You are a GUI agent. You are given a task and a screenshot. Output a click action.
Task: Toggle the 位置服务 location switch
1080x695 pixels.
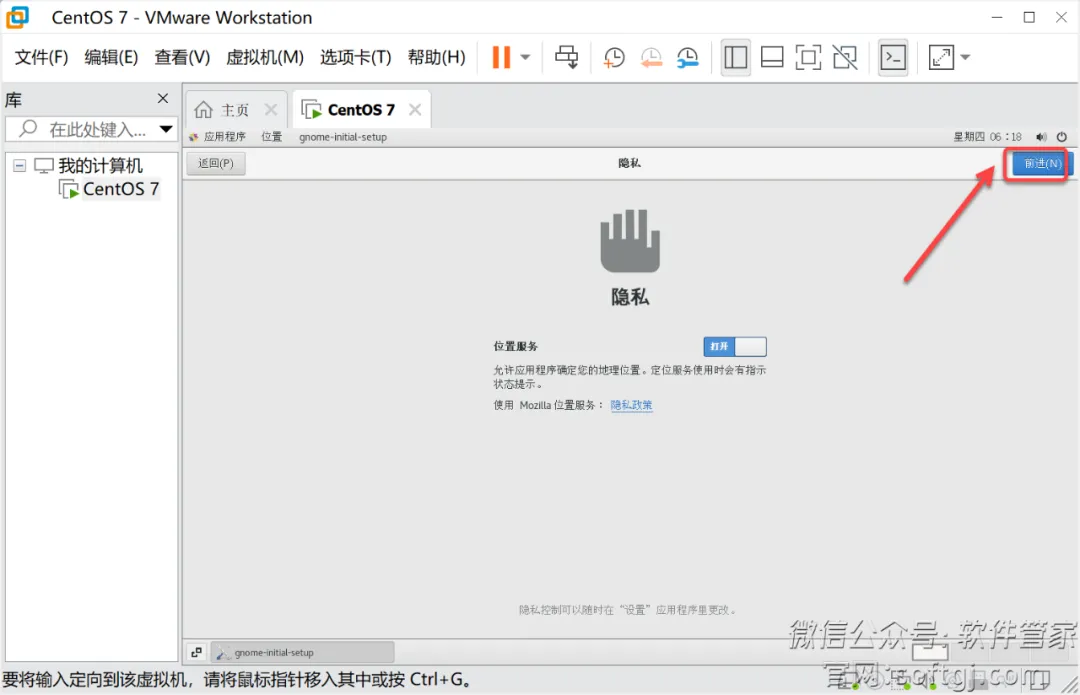(734, 346)
